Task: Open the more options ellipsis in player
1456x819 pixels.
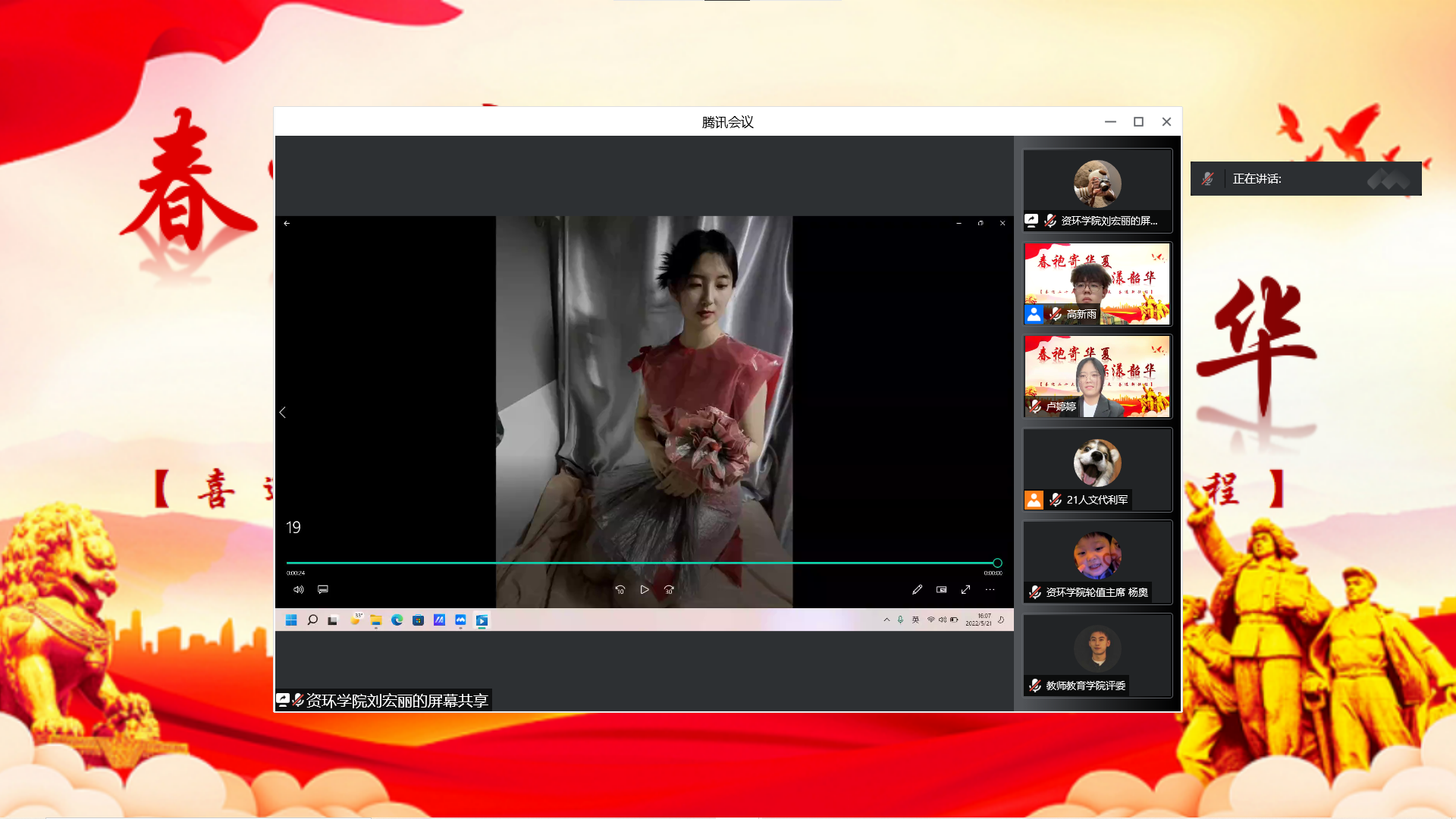Action: pos(990,589)
